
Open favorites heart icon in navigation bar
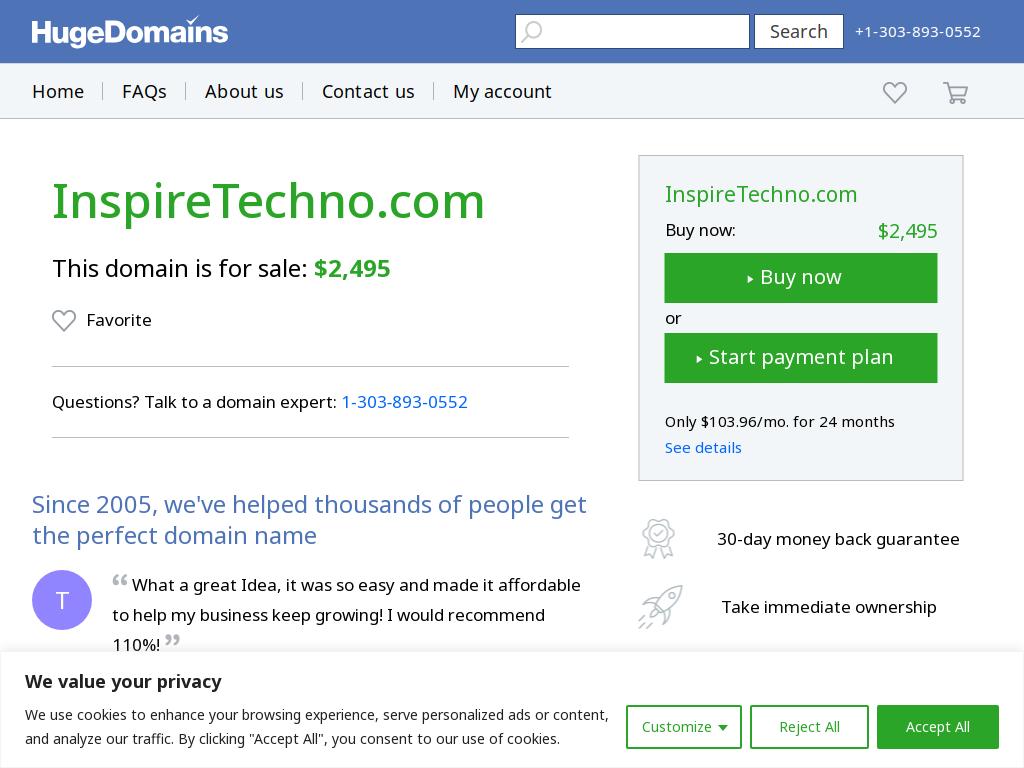[895, 92]
